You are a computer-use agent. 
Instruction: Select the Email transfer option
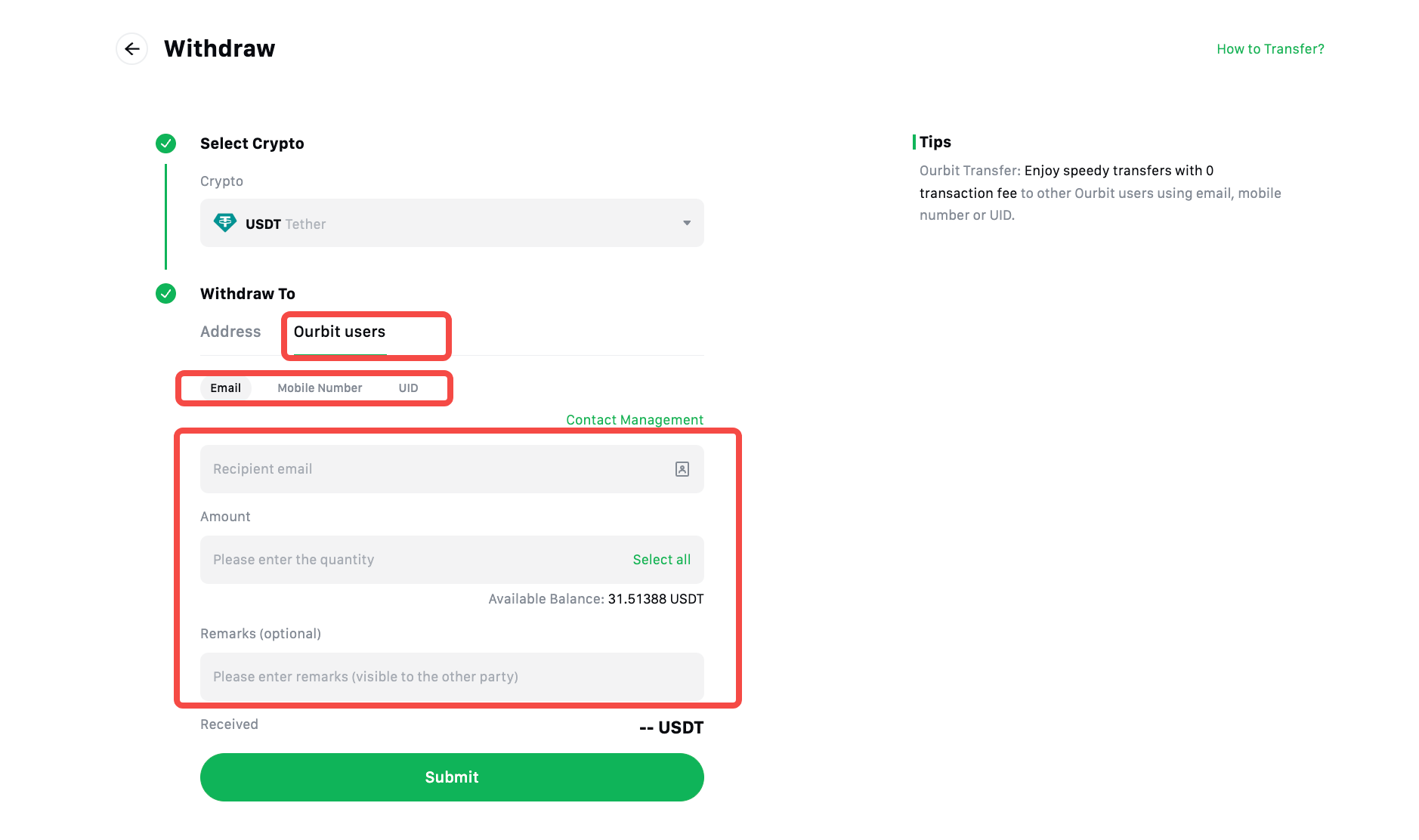pos(225,388)
